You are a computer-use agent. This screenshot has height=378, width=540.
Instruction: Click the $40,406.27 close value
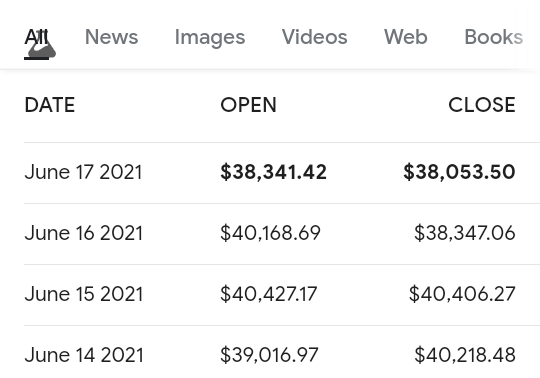tap(462, 294)
